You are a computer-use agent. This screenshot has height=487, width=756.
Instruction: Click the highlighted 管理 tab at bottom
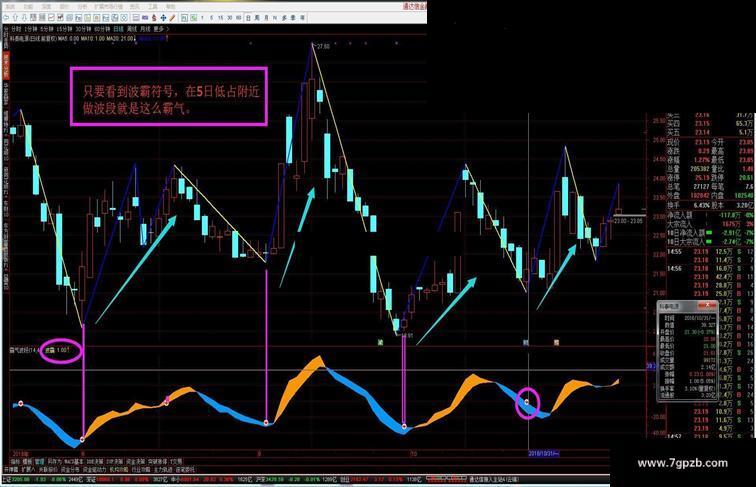(x=40, y=461)
